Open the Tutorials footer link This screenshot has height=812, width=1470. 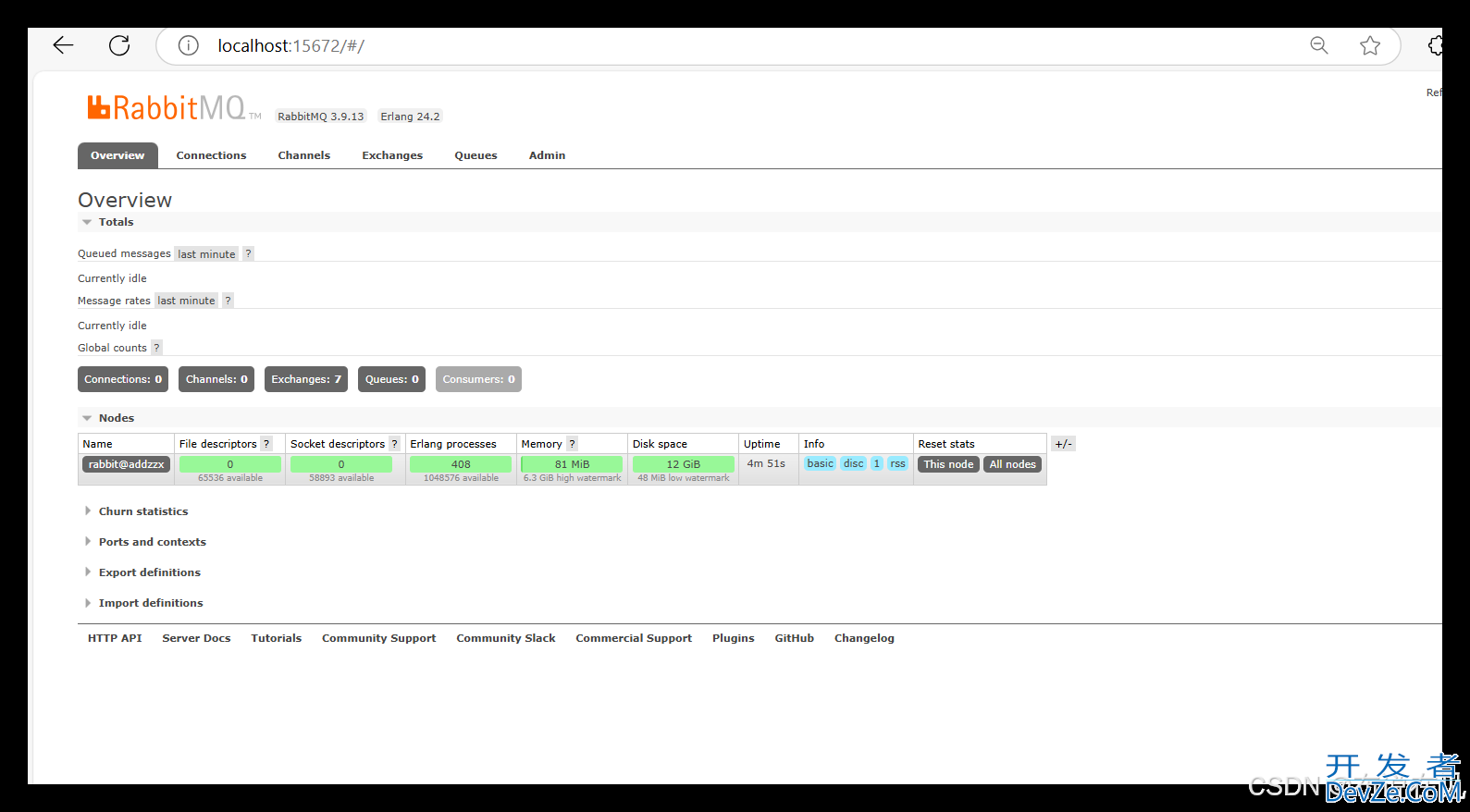276,638
